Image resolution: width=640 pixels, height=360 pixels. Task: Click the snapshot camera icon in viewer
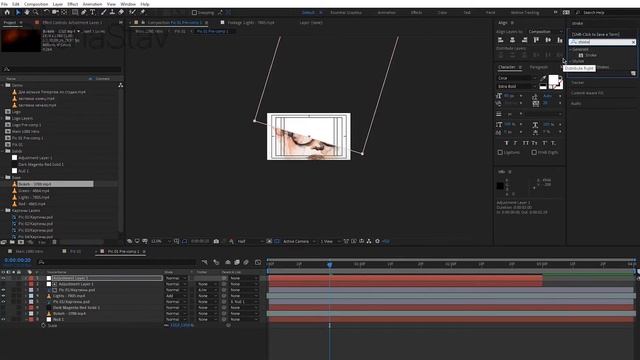pos(216,241)
